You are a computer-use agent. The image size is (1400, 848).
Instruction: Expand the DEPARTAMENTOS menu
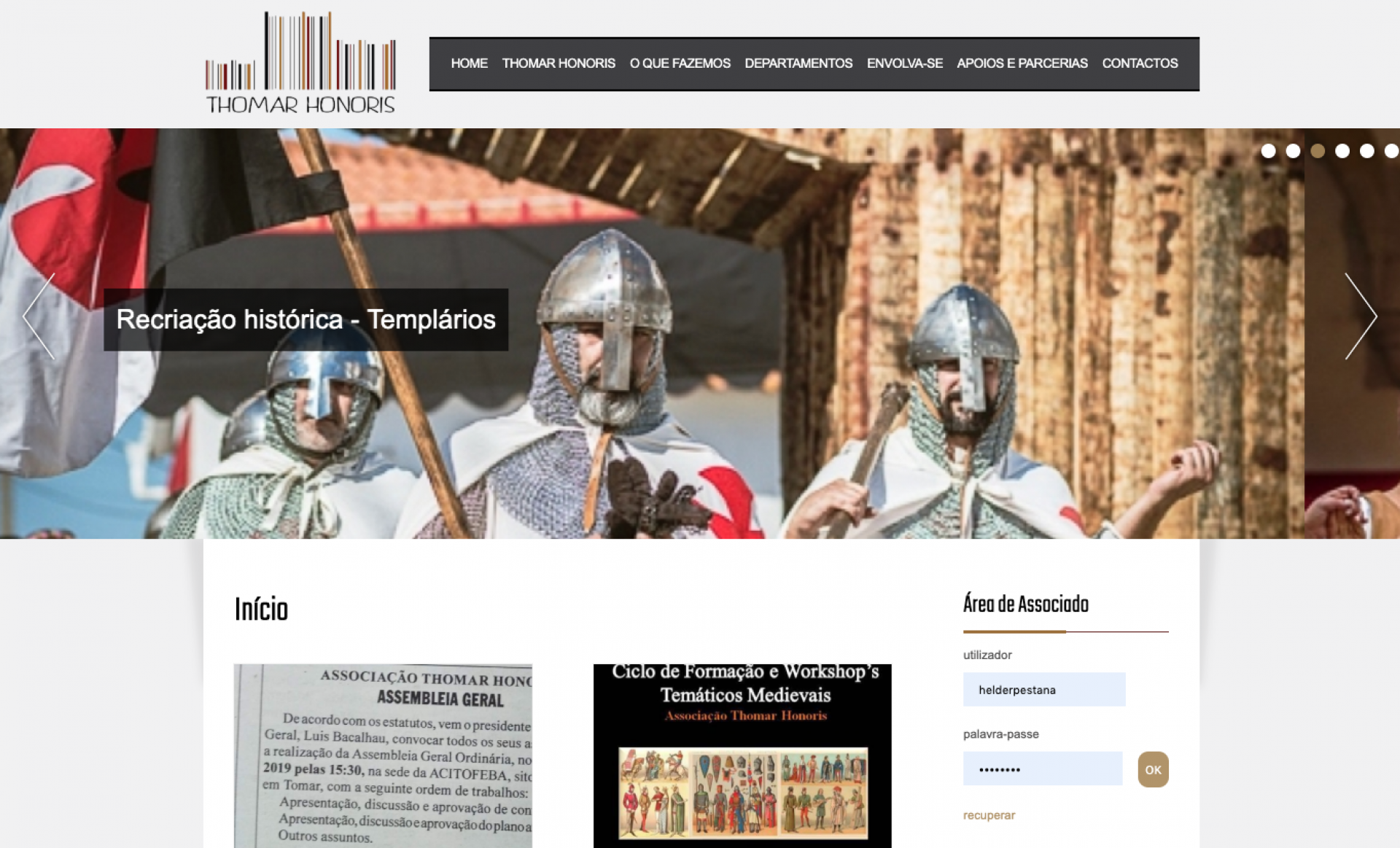(x=798, y=63)
